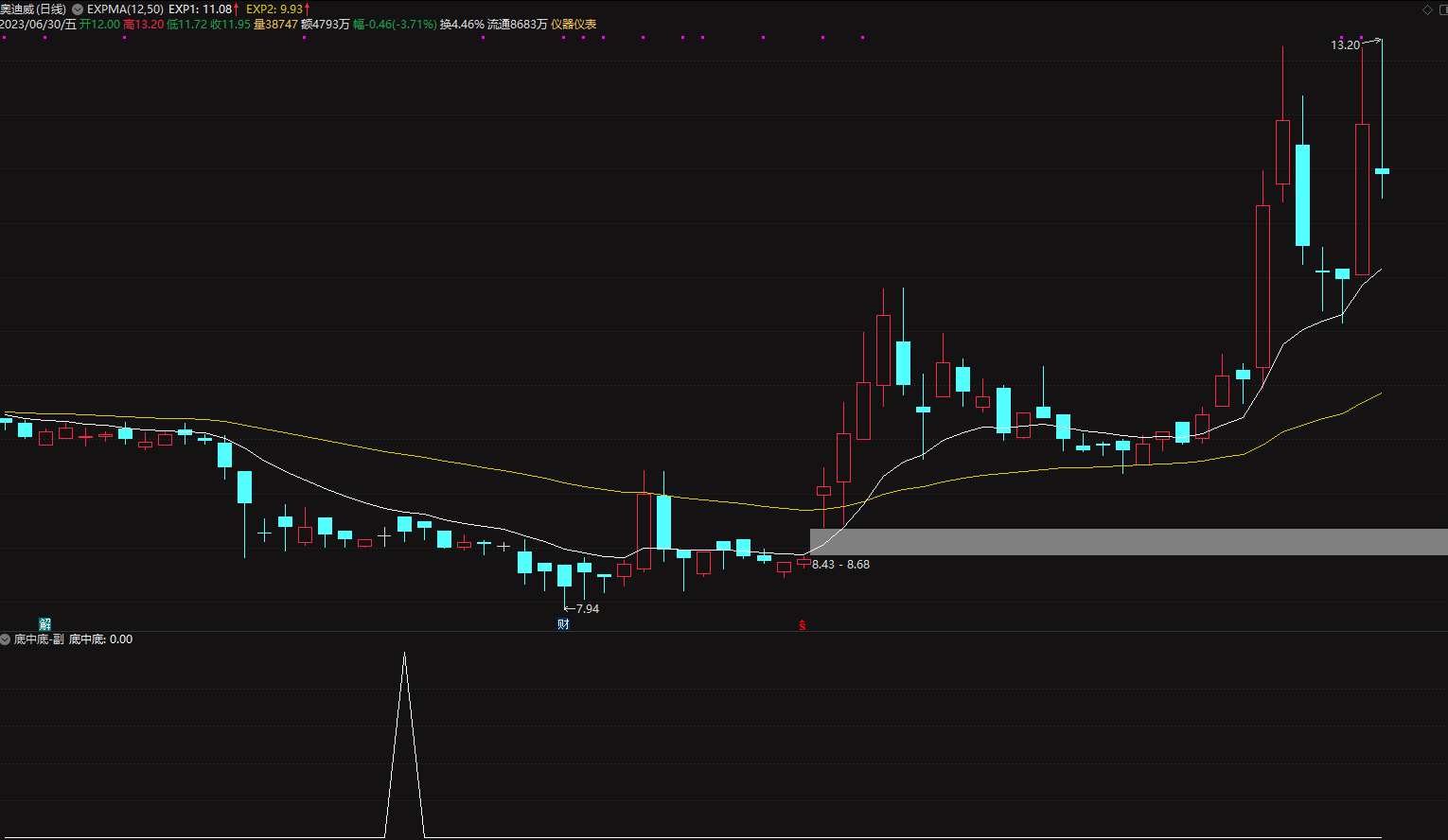
Task: Click the gray gap zone rectangle
Action: tap(1129, 542)
